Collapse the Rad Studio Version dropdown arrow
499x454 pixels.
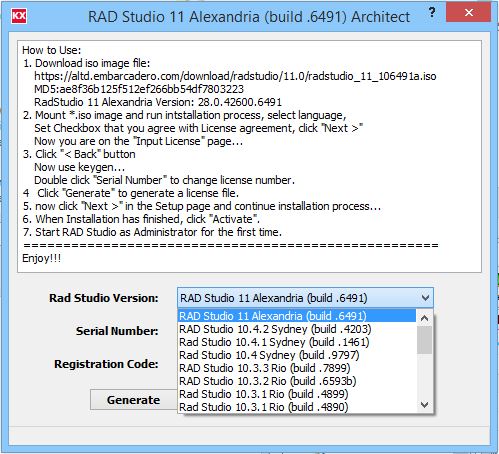click(425, 298)
